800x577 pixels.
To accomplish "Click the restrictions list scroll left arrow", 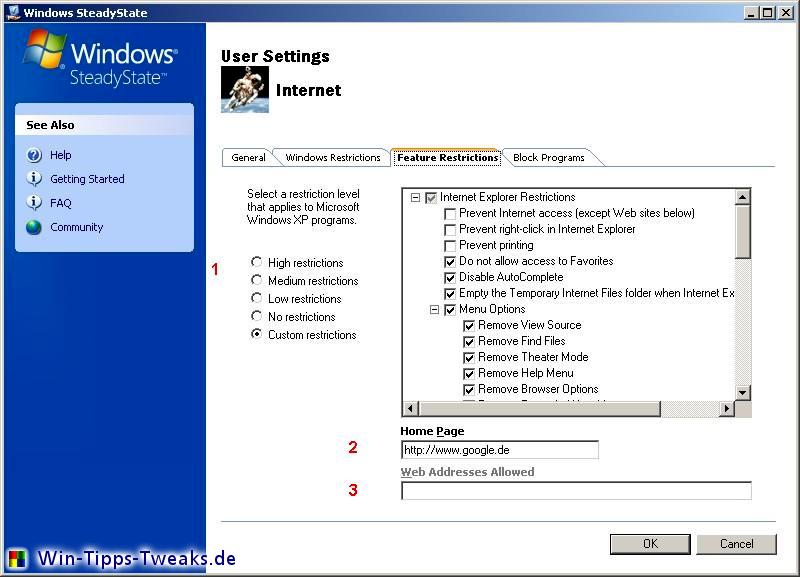I will coord(411,408).
